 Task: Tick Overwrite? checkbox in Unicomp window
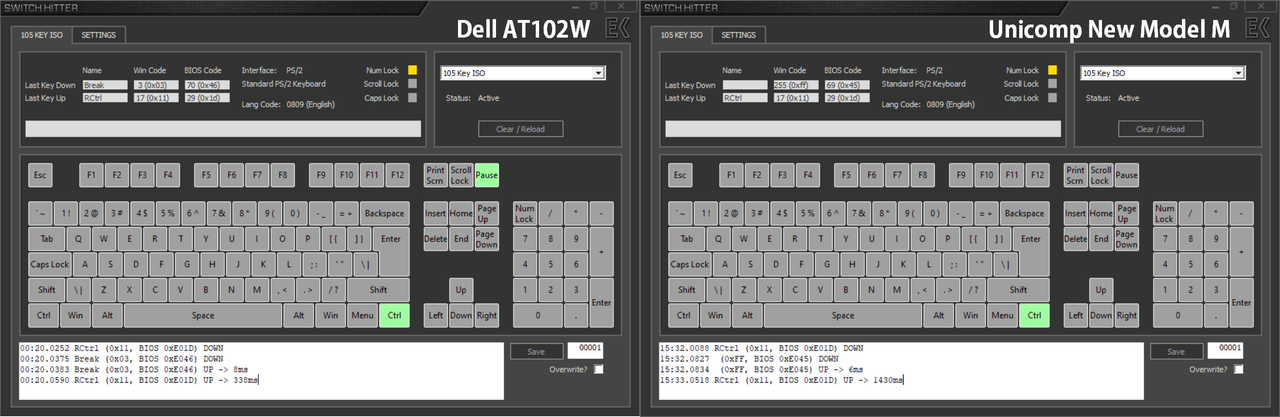tap(1238, 369)
